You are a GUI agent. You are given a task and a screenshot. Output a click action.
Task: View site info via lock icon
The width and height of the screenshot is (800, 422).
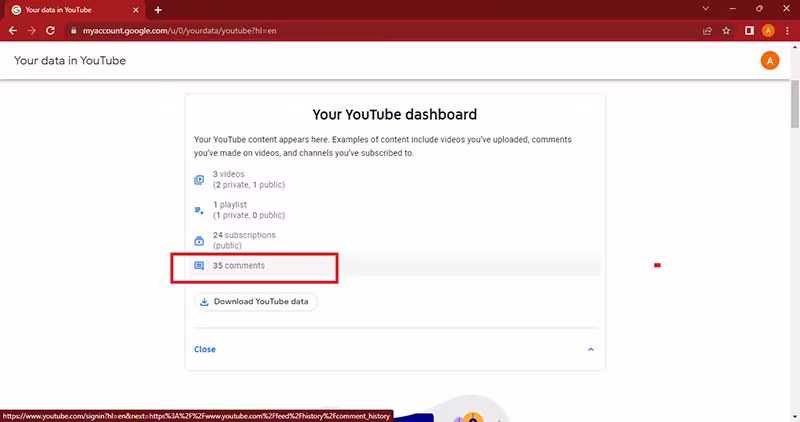(x=73, y=31)
